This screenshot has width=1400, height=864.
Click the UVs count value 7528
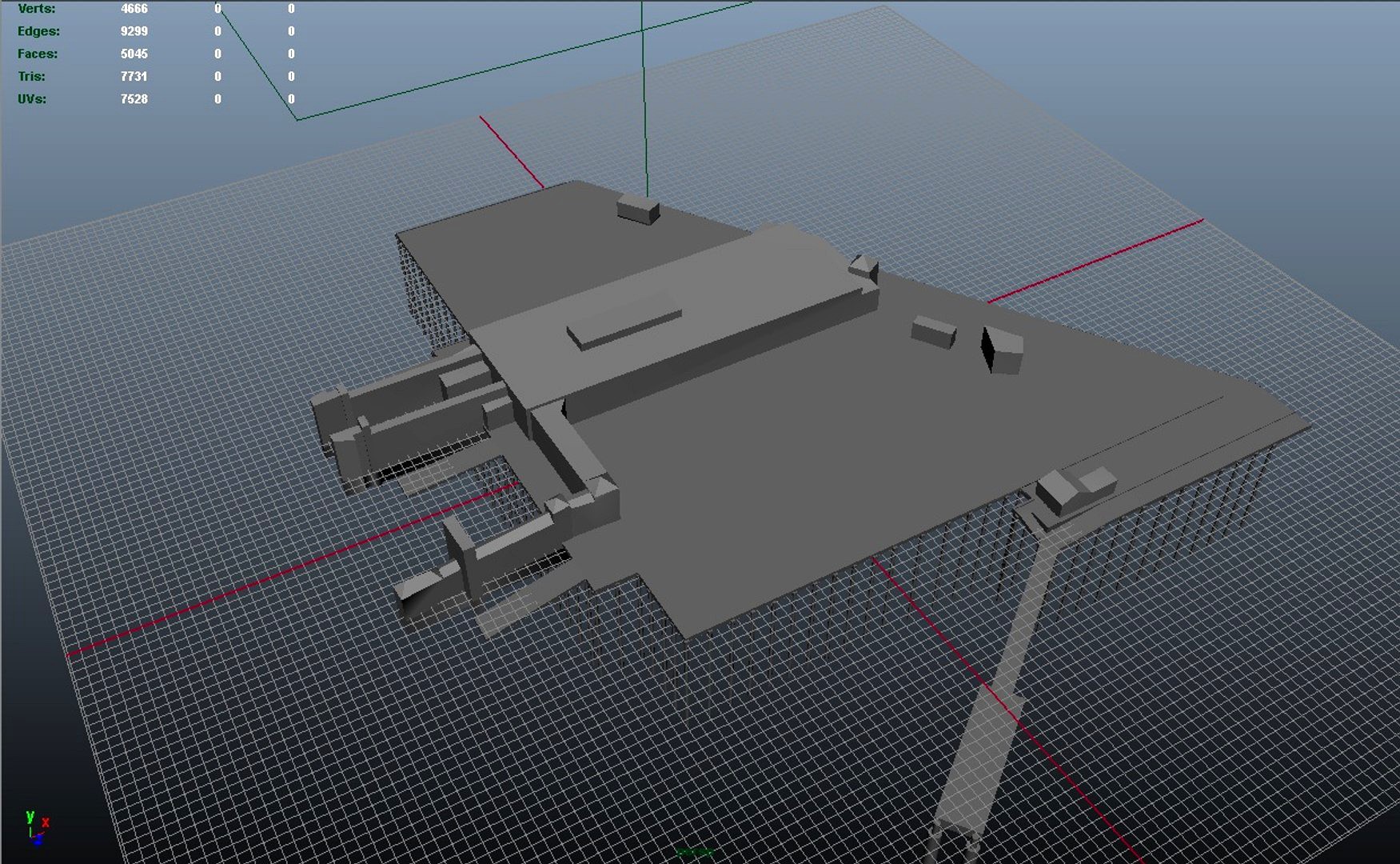click(134, 98)
